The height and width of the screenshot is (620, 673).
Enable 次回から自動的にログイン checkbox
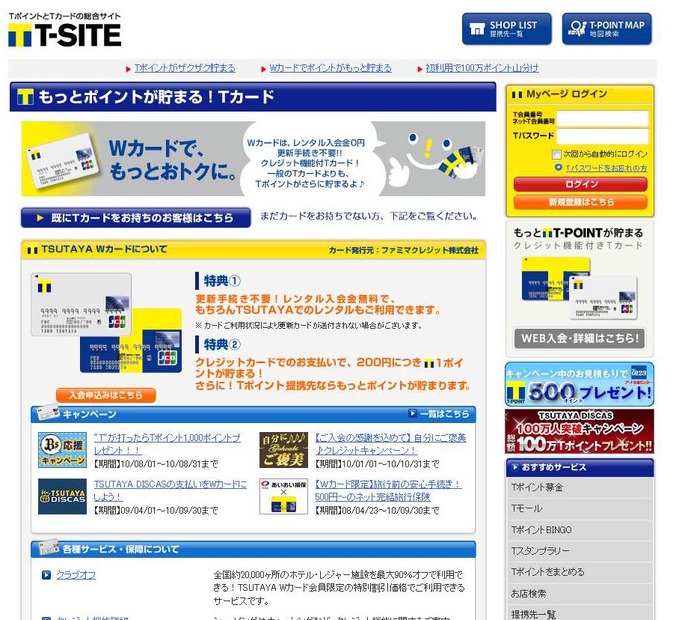point(557,154)
